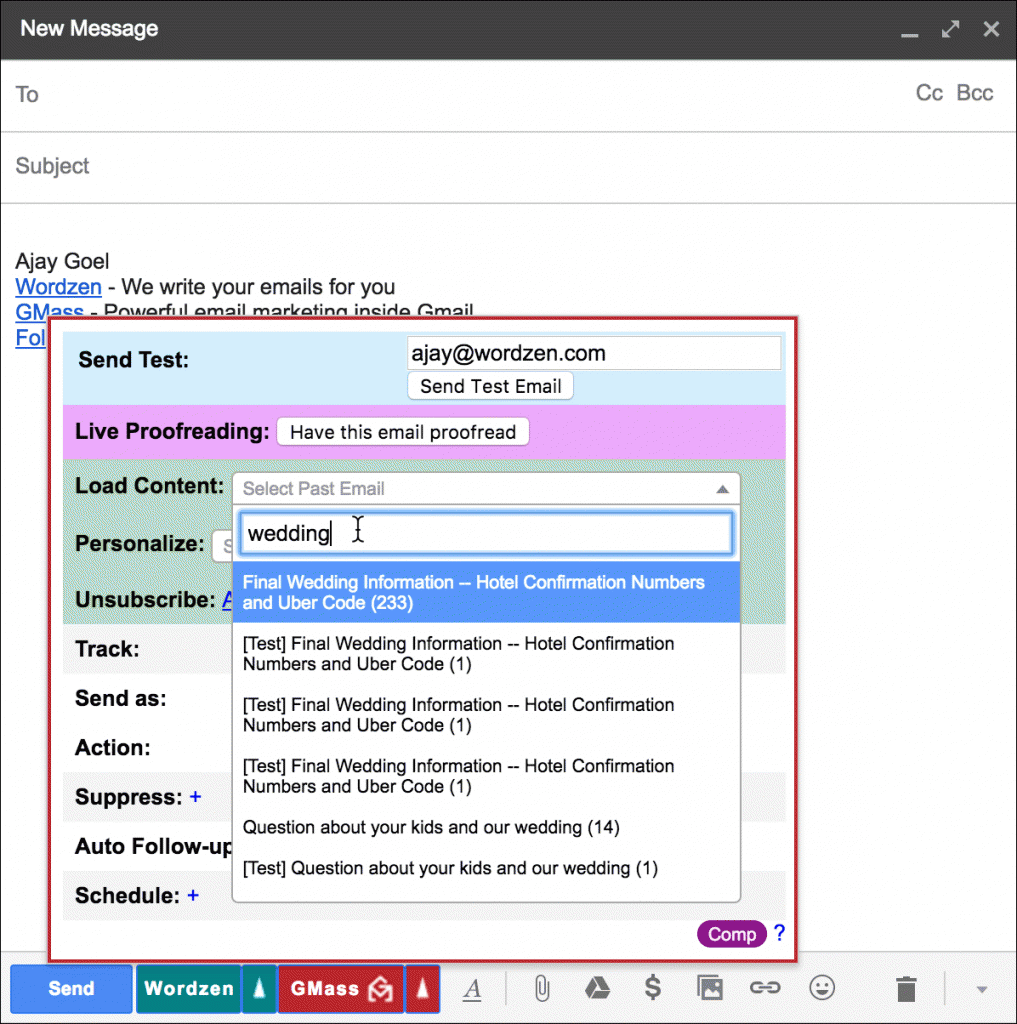Collapse the Select Past Email dropdown

721,489
